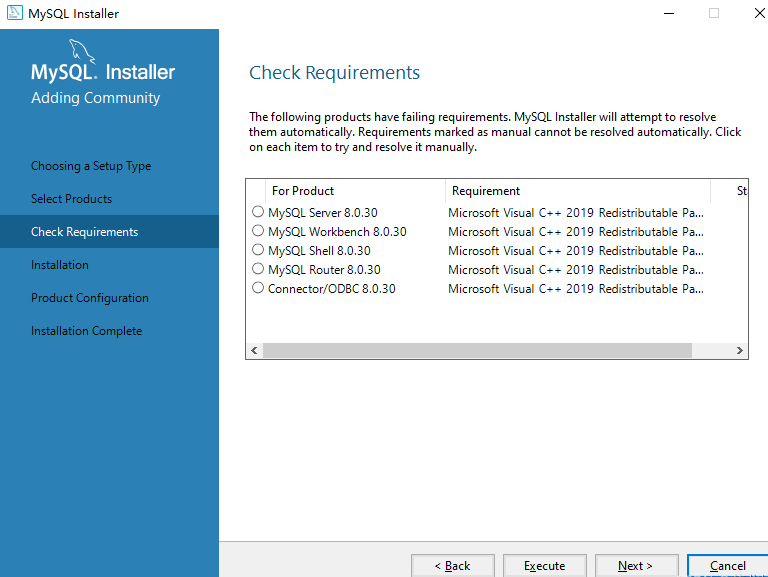Click the For Product column header
Screen dimensions: 768x577
click(x=355, y=191)
